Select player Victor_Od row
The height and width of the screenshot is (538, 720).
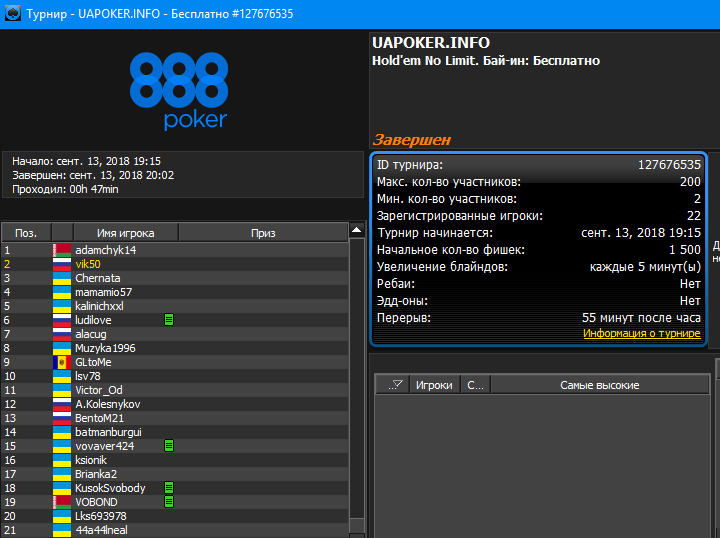pos(174,390)
